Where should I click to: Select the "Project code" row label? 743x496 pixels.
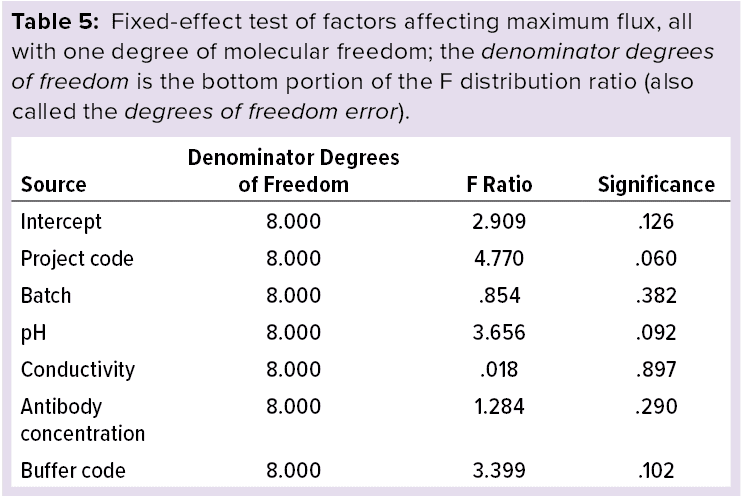pyautogui.click(x=77, y=258)
